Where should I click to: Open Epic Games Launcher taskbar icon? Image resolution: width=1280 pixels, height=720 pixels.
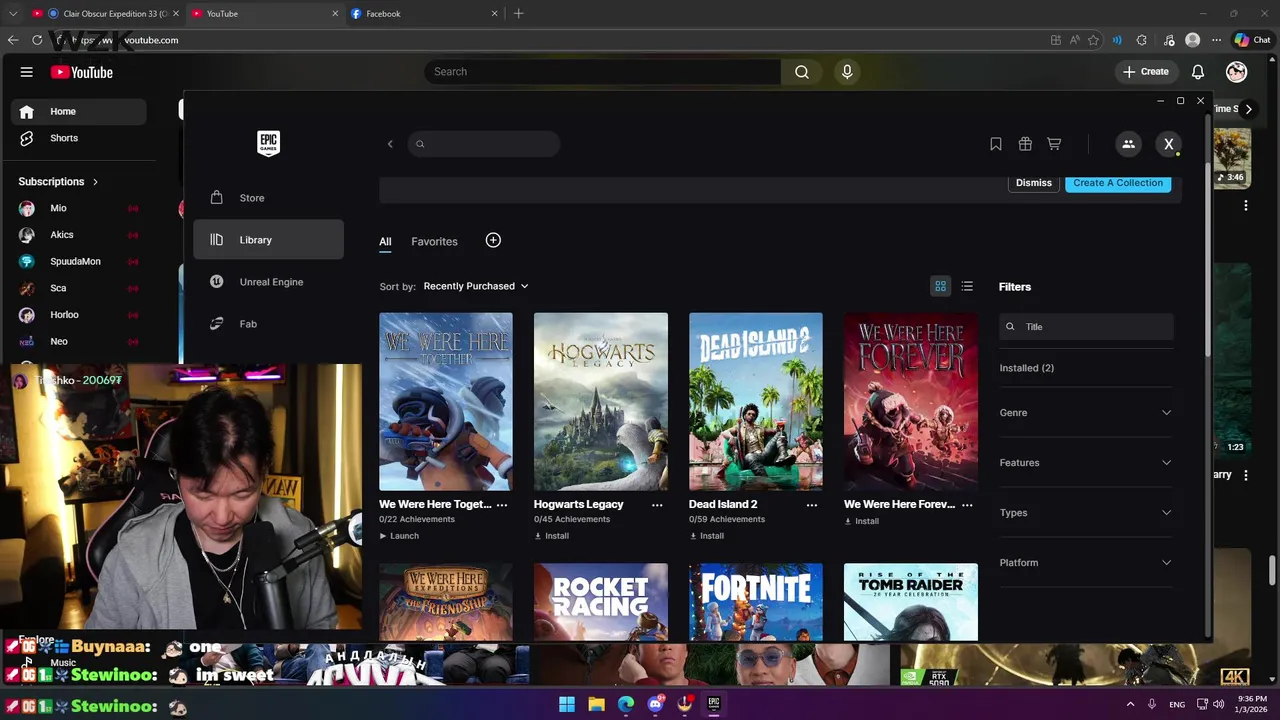click(x=713, y=704)
